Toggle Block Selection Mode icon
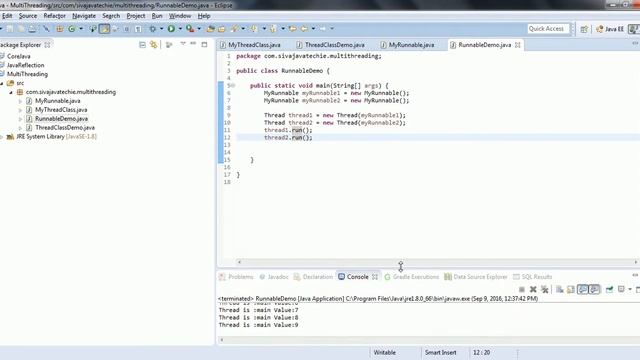The width and height of the screenshot is (640, 360). coord(127,29)
